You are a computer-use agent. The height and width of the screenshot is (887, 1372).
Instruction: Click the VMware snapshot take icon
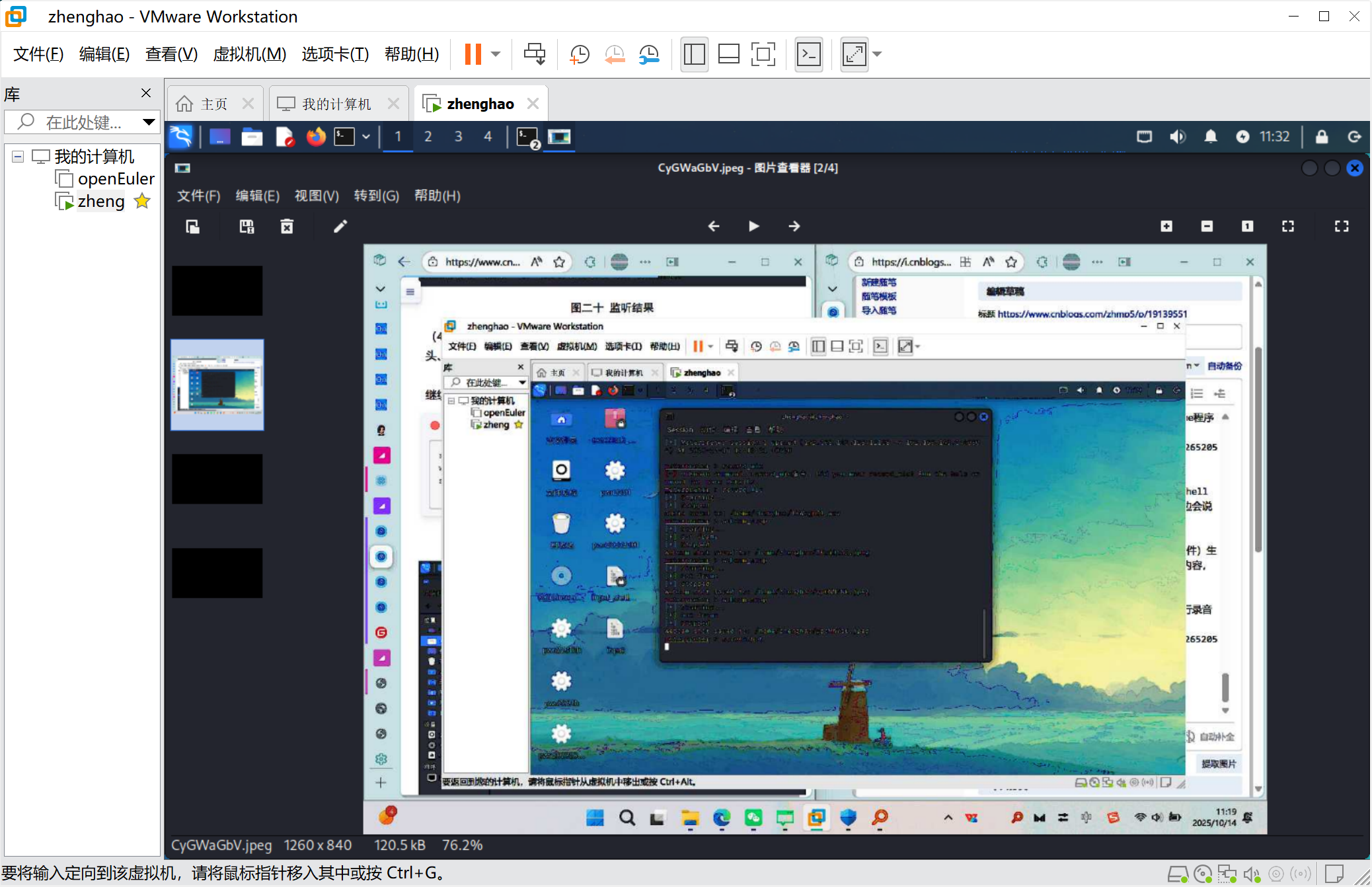(x=580, y=54)
